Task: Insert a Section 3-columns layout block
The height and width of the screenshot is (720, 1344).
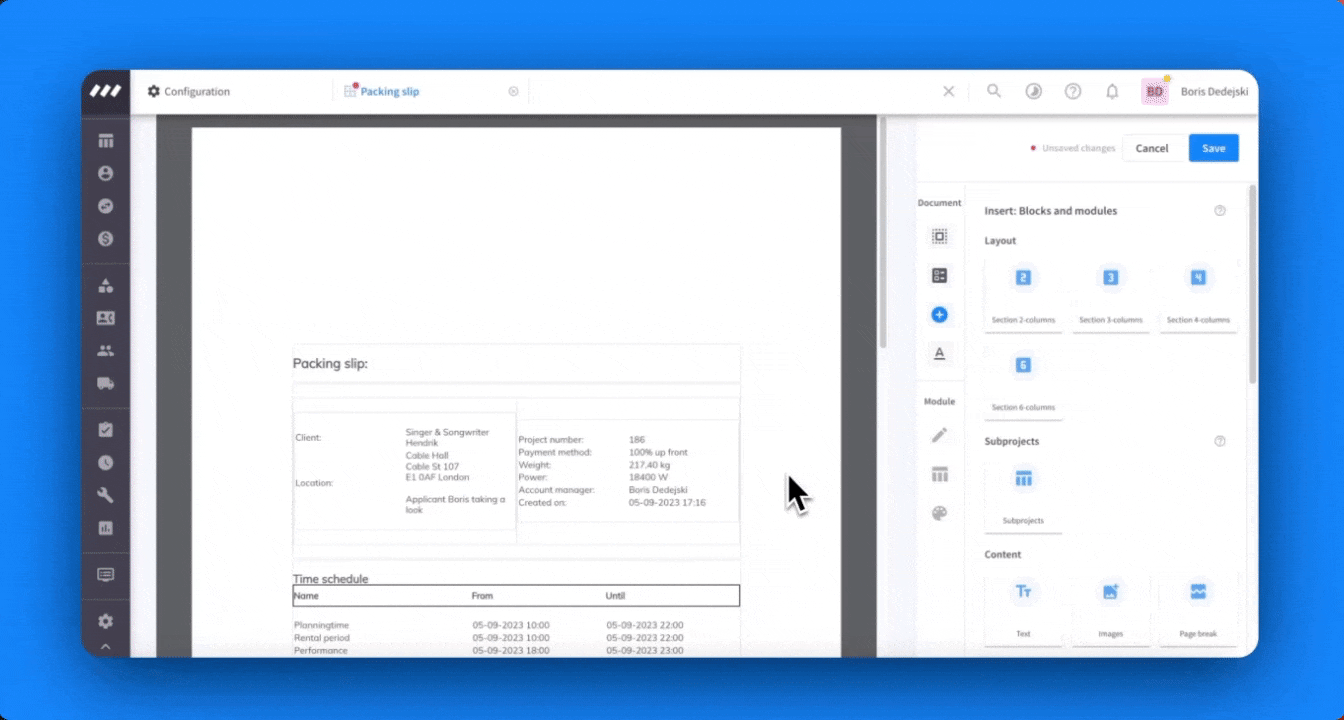Action: [1110, 295]
